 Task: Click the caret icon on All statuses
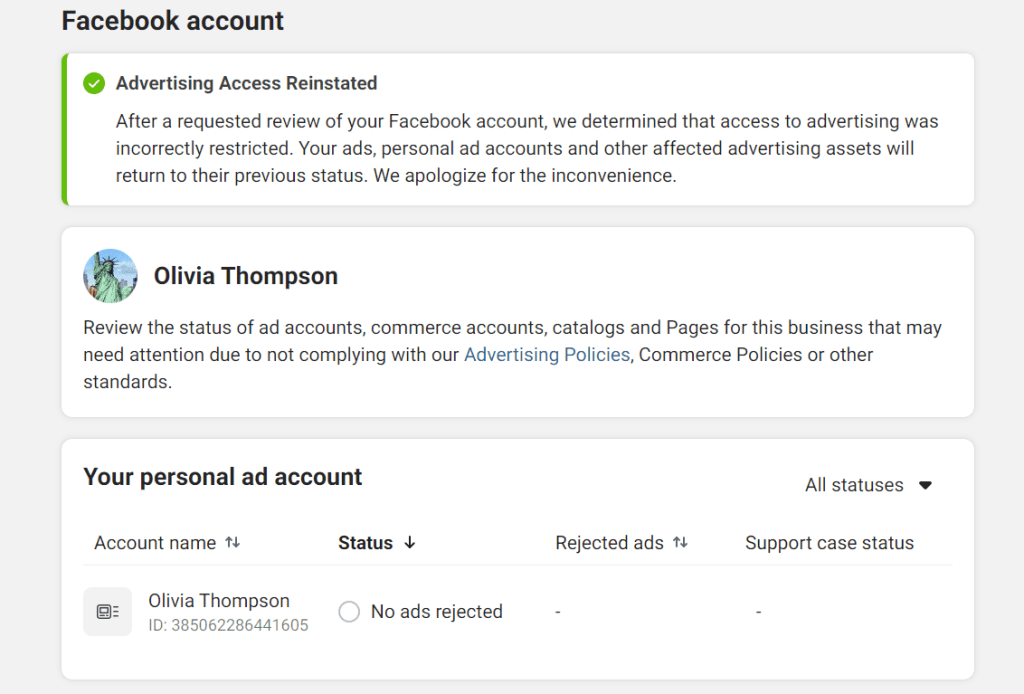925,485
